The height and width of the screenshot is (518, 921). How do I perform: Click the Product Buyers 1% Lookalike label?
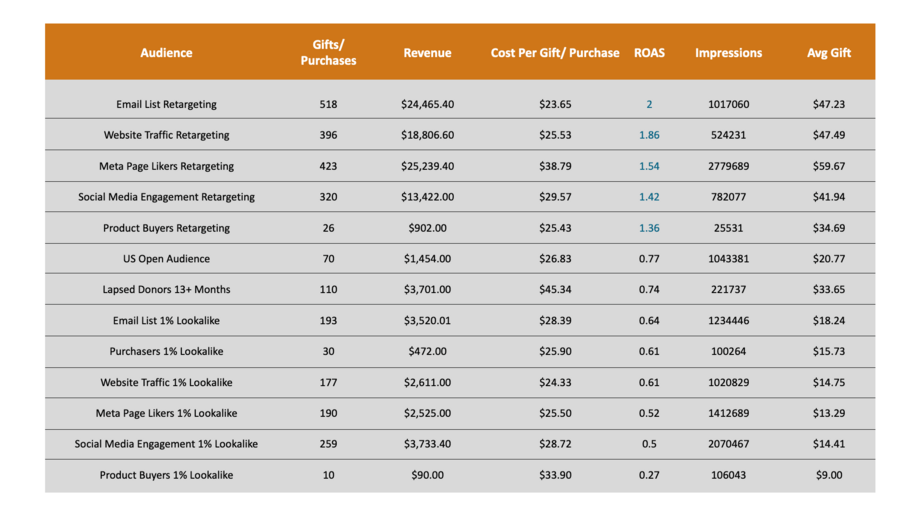[x=166, y=475]
